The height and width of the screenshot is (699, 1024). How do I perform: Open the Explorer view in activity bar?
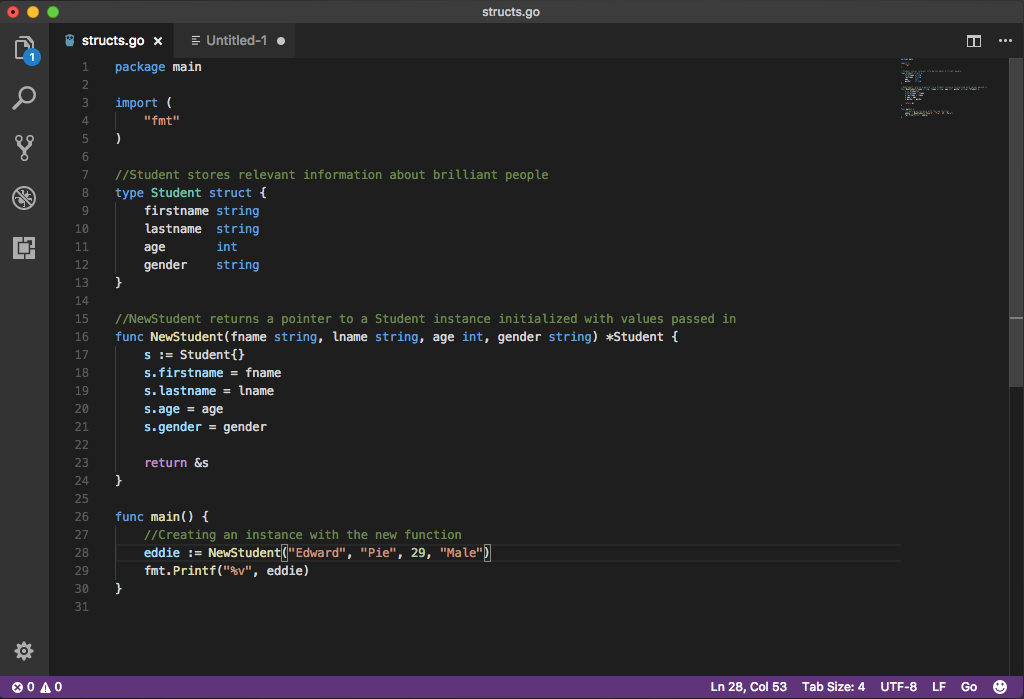coord(24,48)
